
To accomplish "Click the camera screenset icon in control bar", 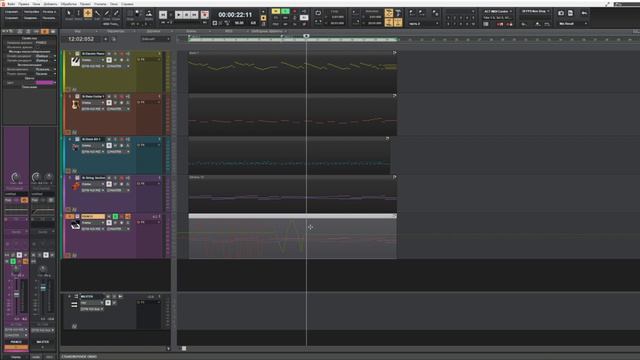I will pyautogui.click(x=561, y=13).
